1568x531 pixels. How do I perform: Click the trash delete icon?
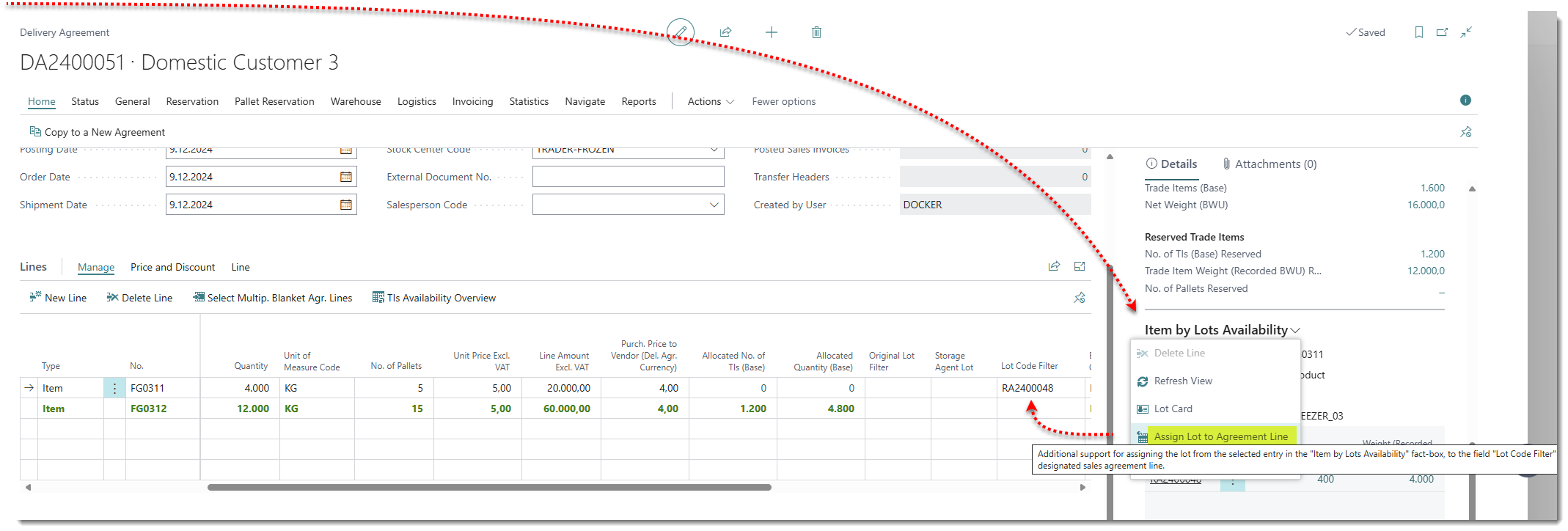816,32
